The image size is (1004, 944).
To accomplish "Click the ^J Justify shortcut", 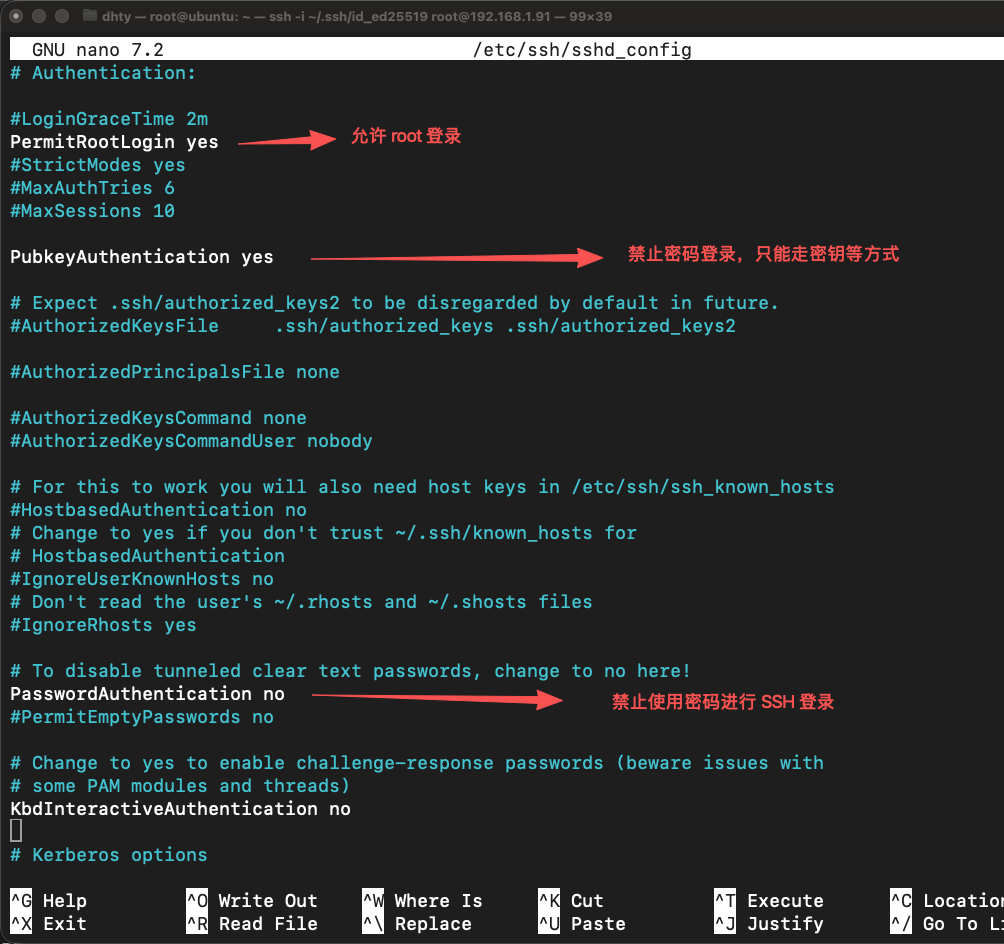I will [768, 924].
